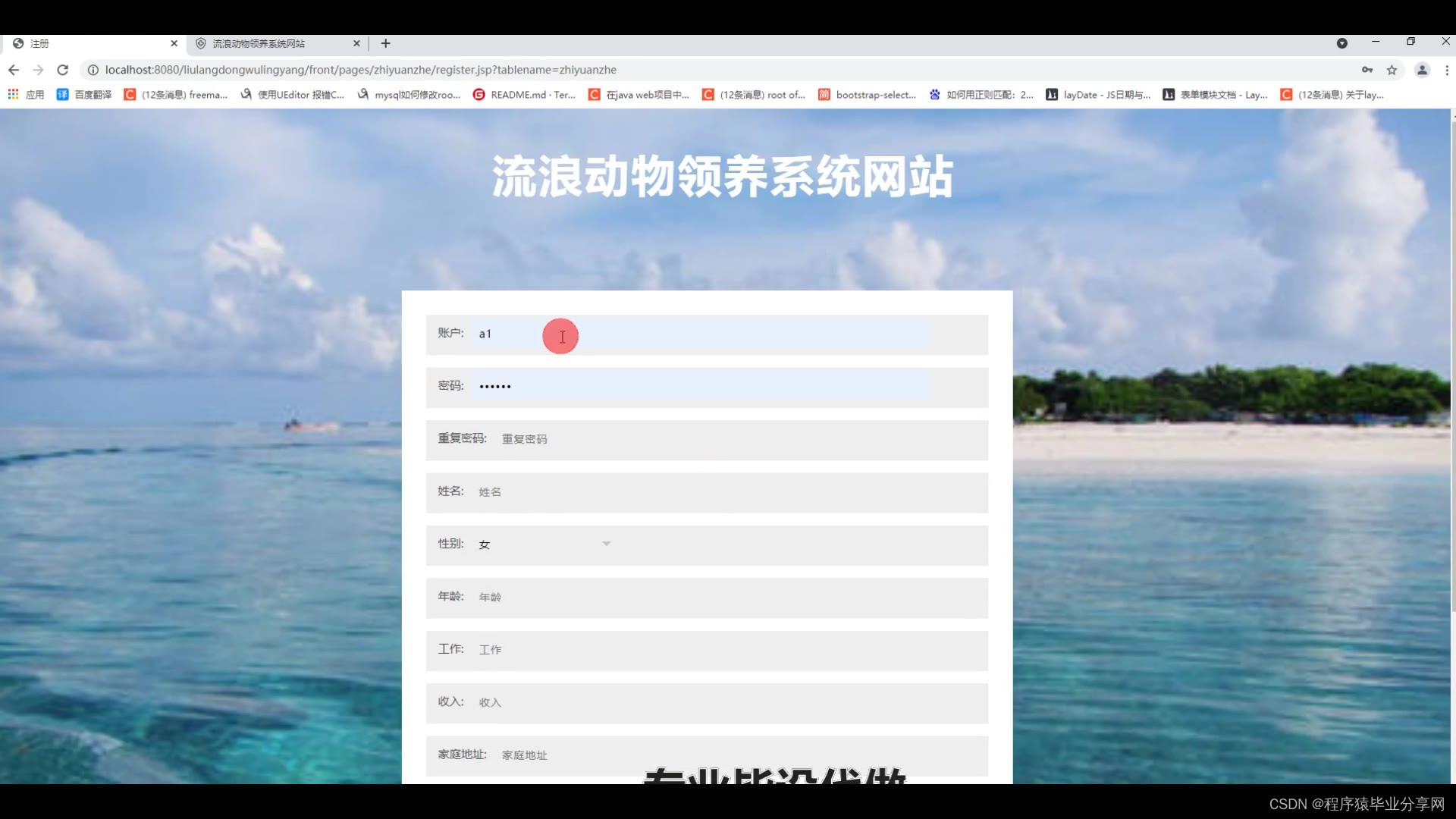The width and height of the screenshot is (1456, 819).
Task: Switch to the 流浪动物领养系统网站 tab
Action: pos(258,43)
